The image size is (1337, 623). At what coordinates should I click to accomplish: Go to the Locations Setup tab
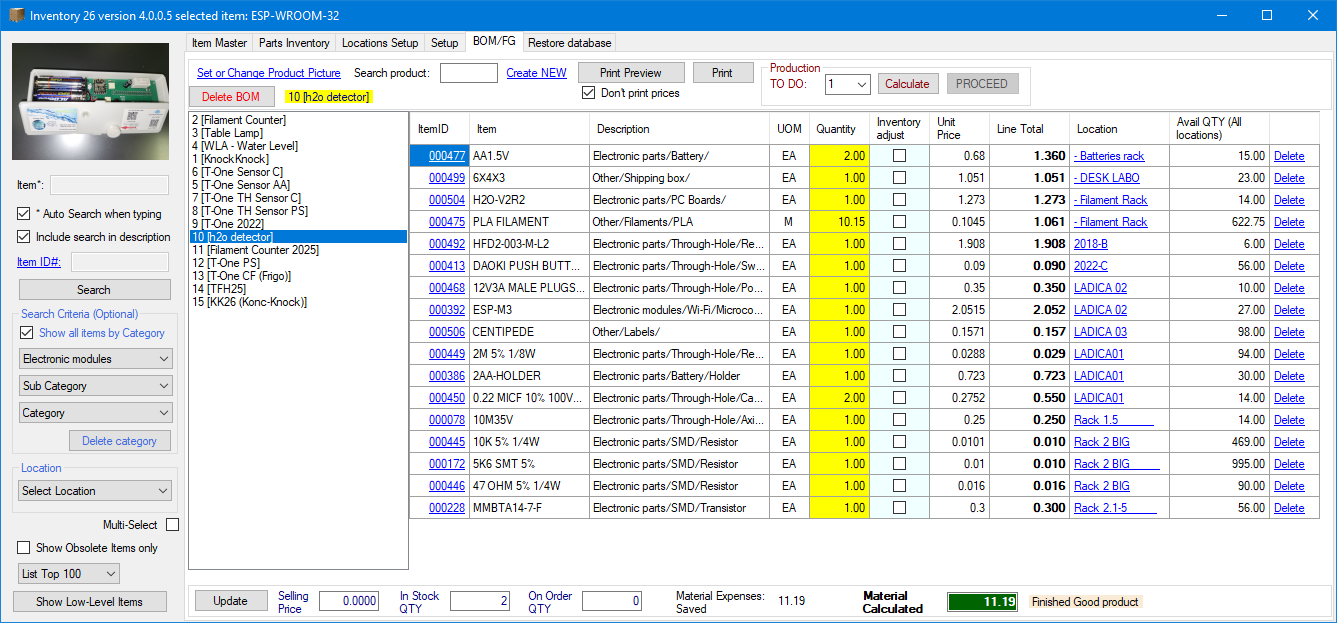[x=380, y=43]
